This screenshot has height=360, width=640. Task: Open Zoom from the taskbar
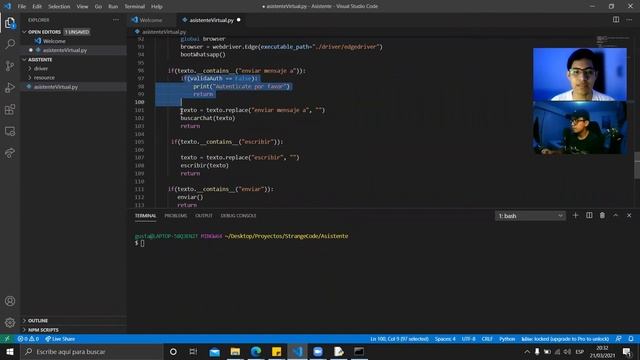tap(318, 351)
